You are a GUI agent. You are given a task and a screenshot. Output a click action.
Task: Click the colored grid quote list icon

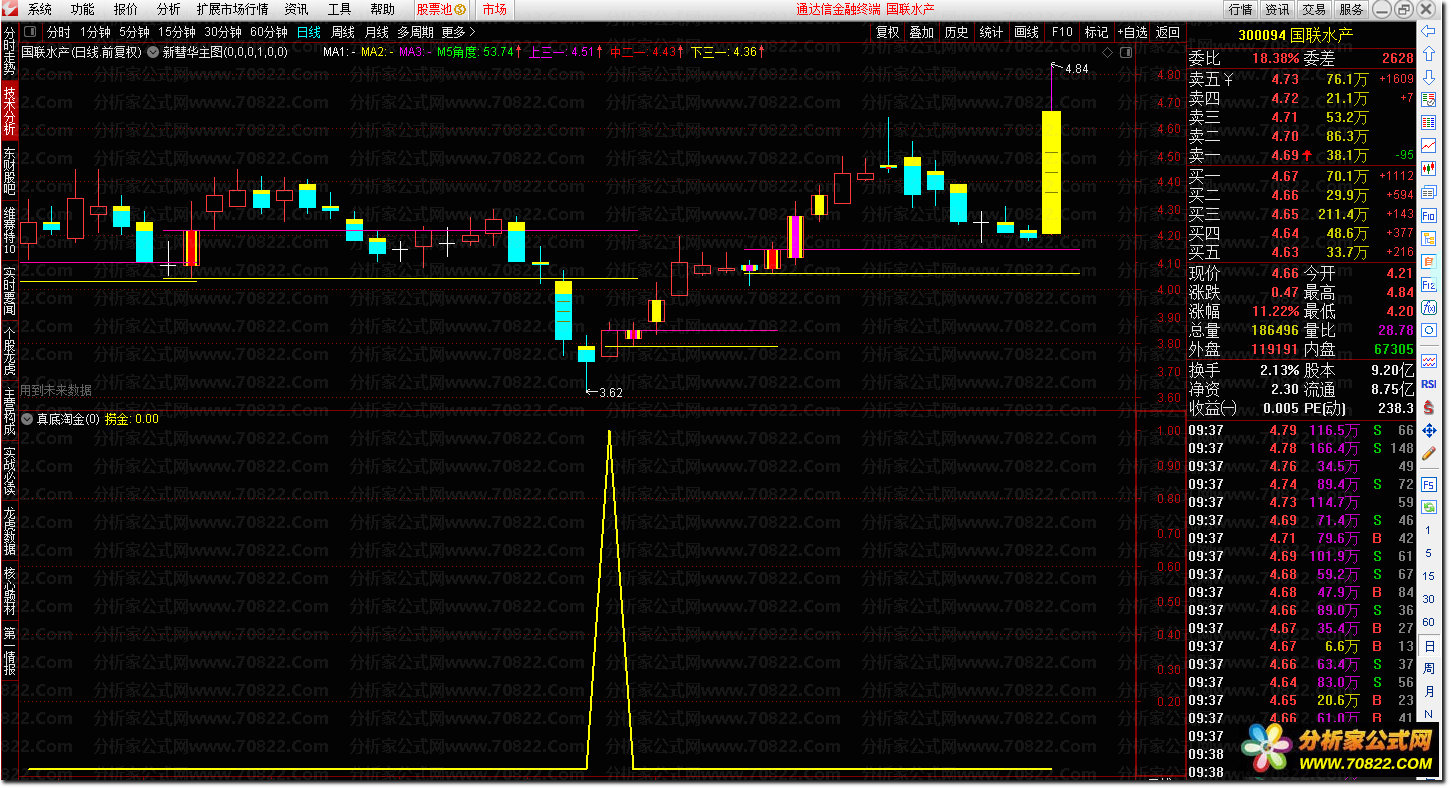coord(1429,122)
